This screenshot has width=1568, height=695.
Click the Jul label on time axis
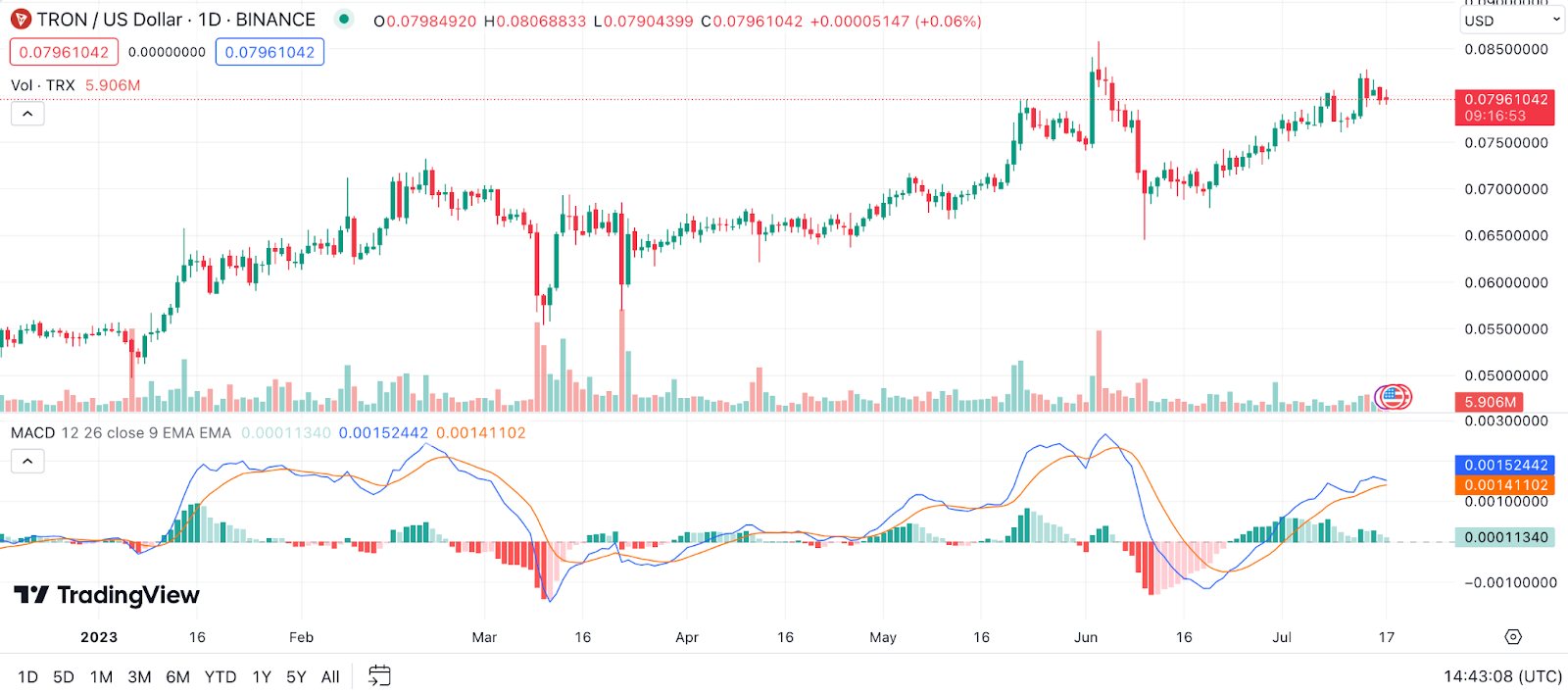click(1282, 637)
